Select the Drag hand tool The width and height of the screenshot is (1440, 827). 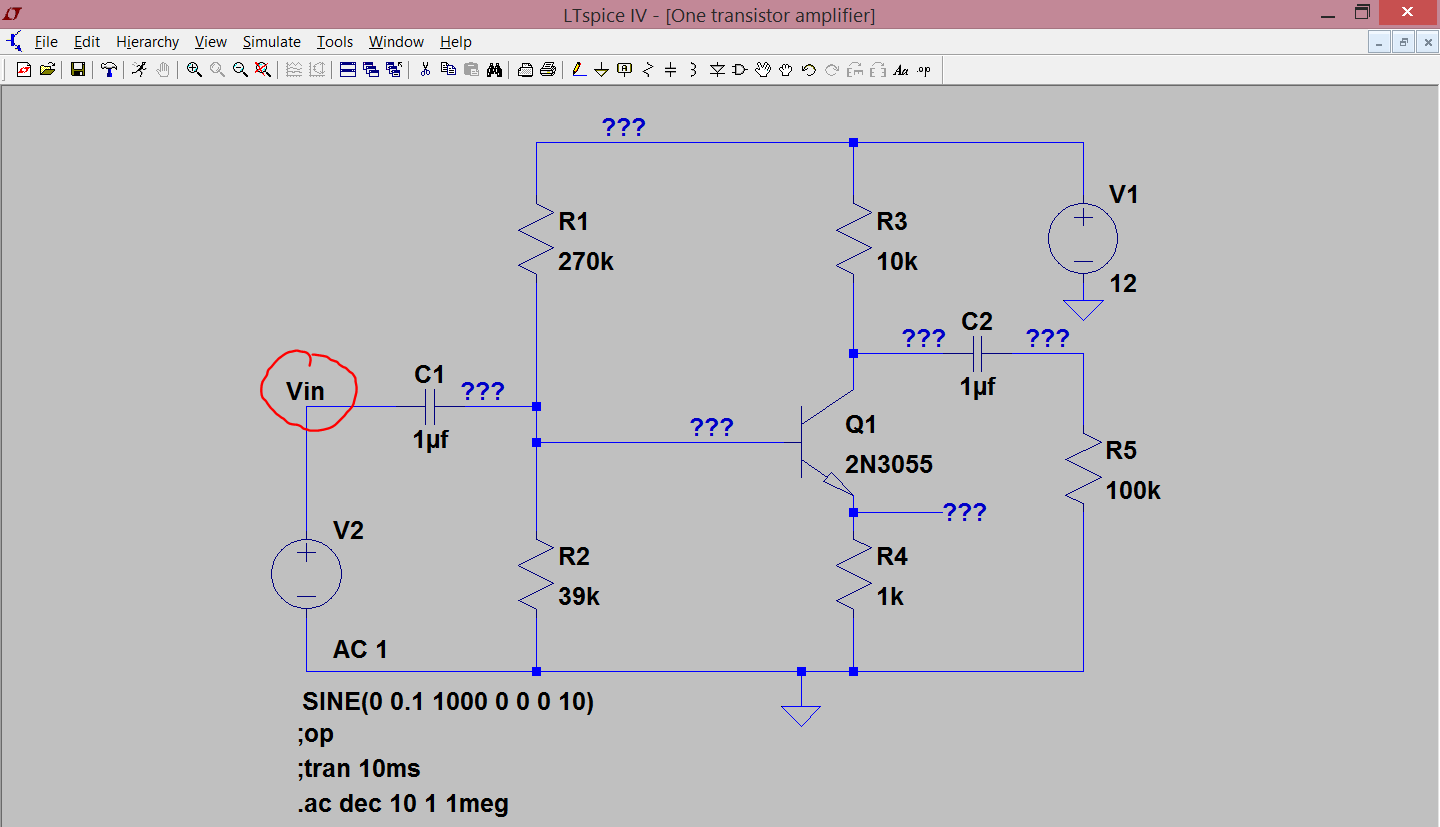(786, 70)
